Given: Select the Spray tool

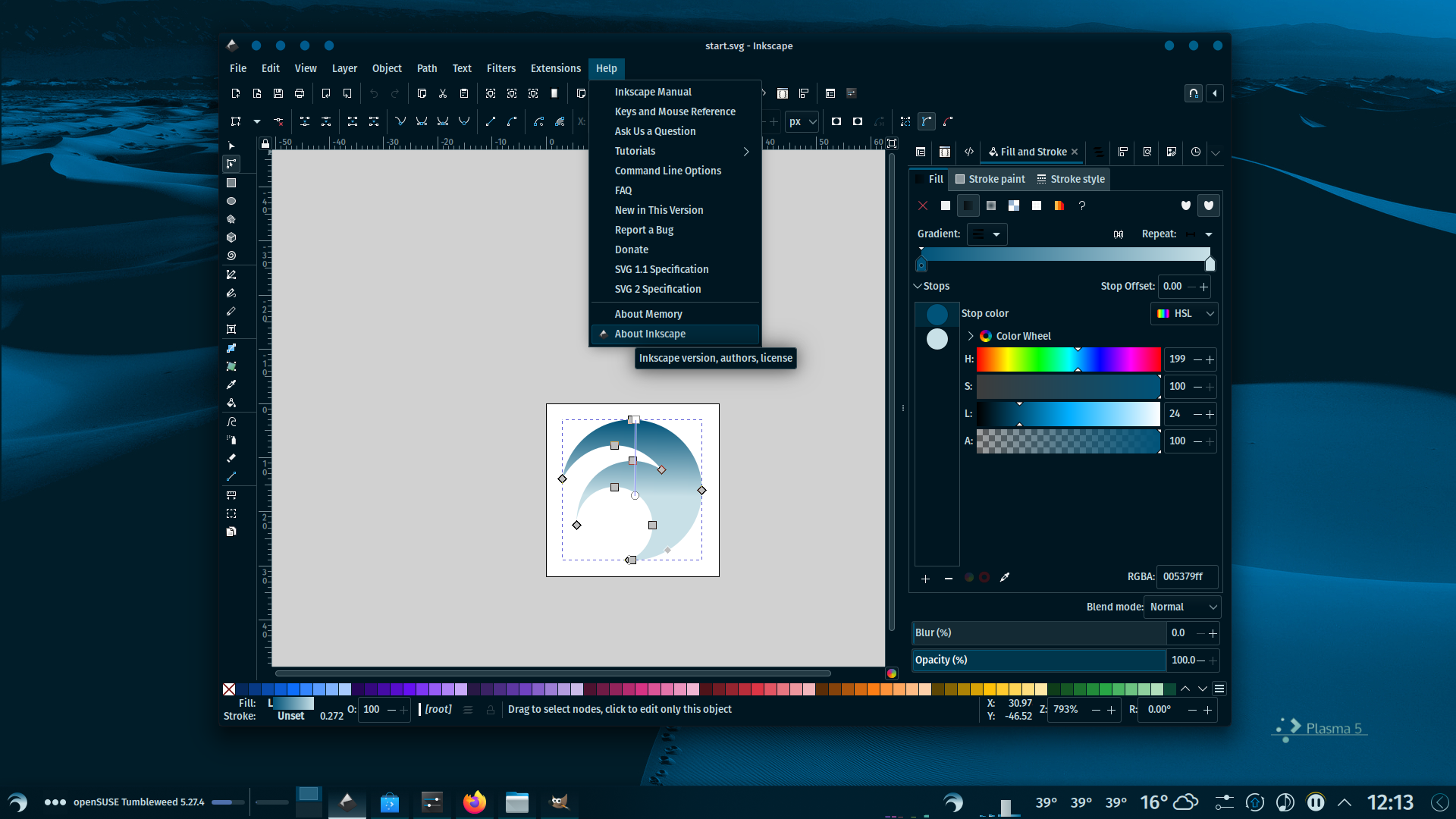Looking at the screenshot, I should coord(231,440).
